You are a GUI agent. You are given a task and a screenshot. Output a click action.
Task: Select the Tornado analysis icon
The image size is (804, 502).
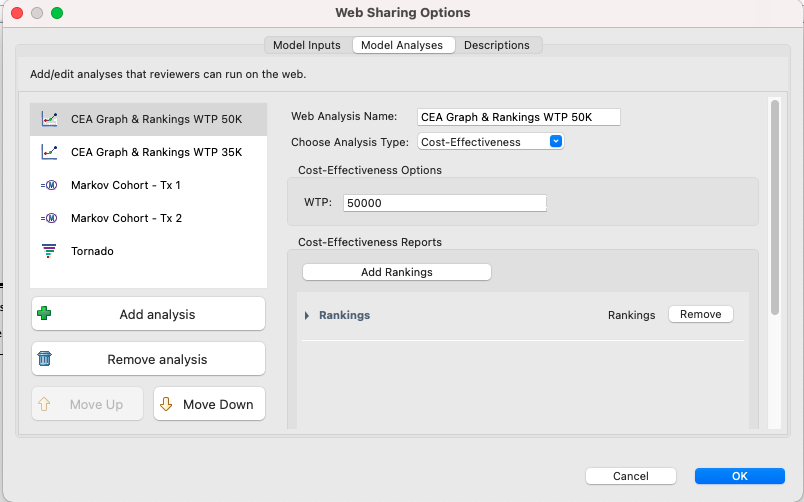pos(49,251)
